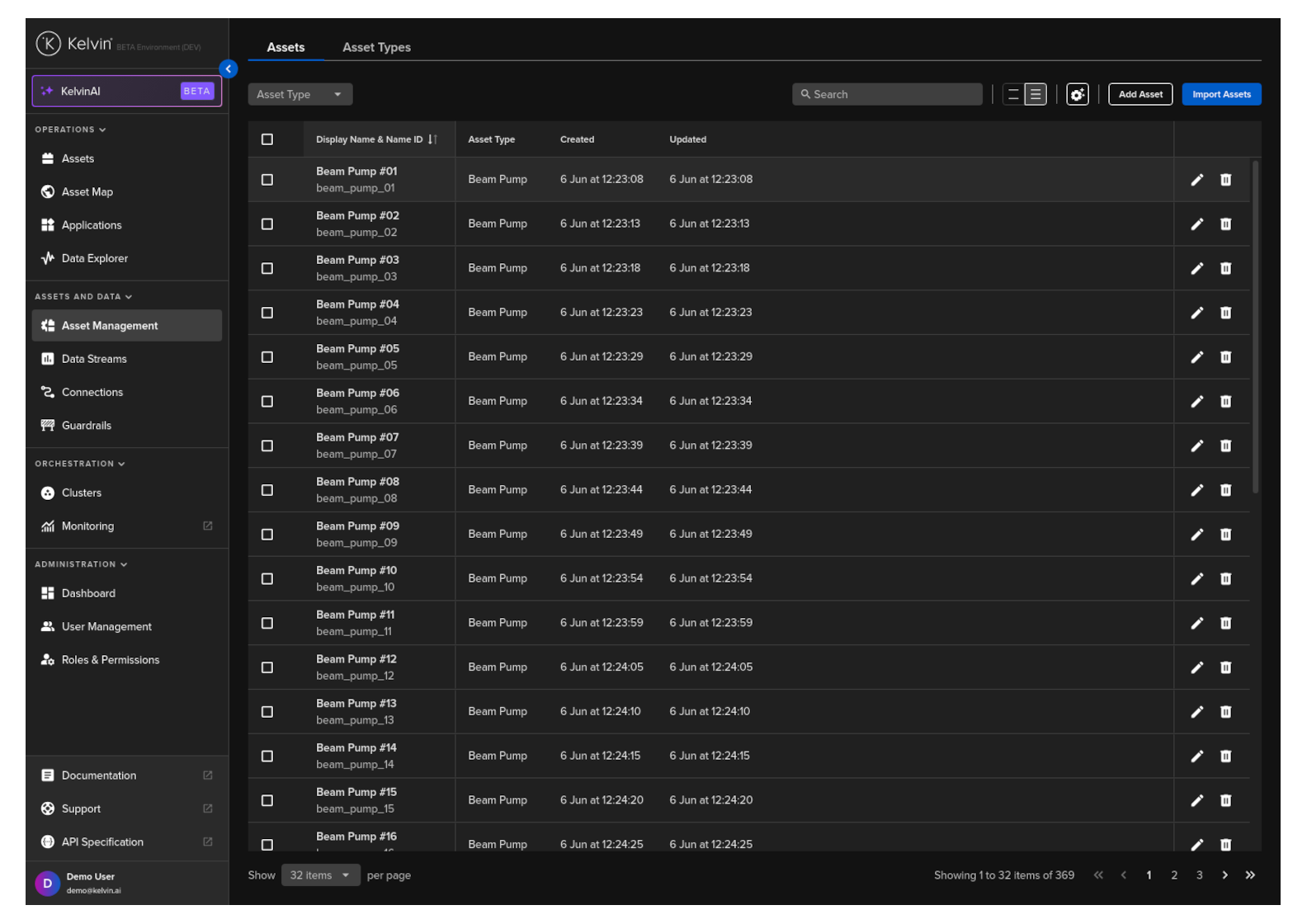Open the Asset Type filter dropdown
1307x924 pixels.
pos(300,95)
